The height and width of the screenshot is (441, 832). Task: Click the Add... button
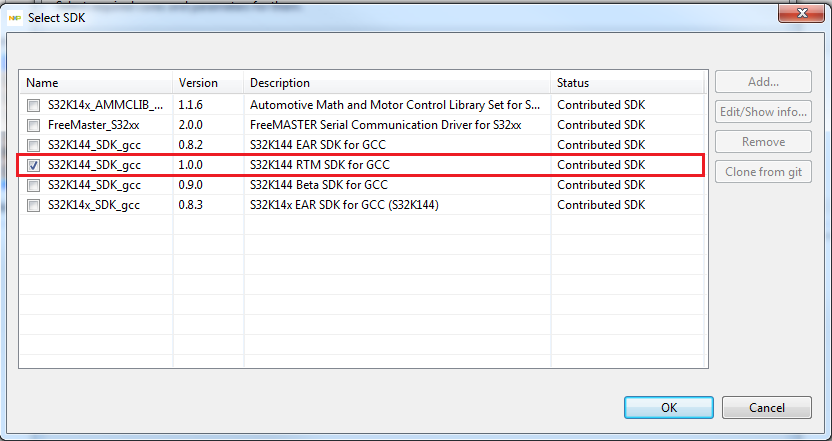click(x=763, y=82)
